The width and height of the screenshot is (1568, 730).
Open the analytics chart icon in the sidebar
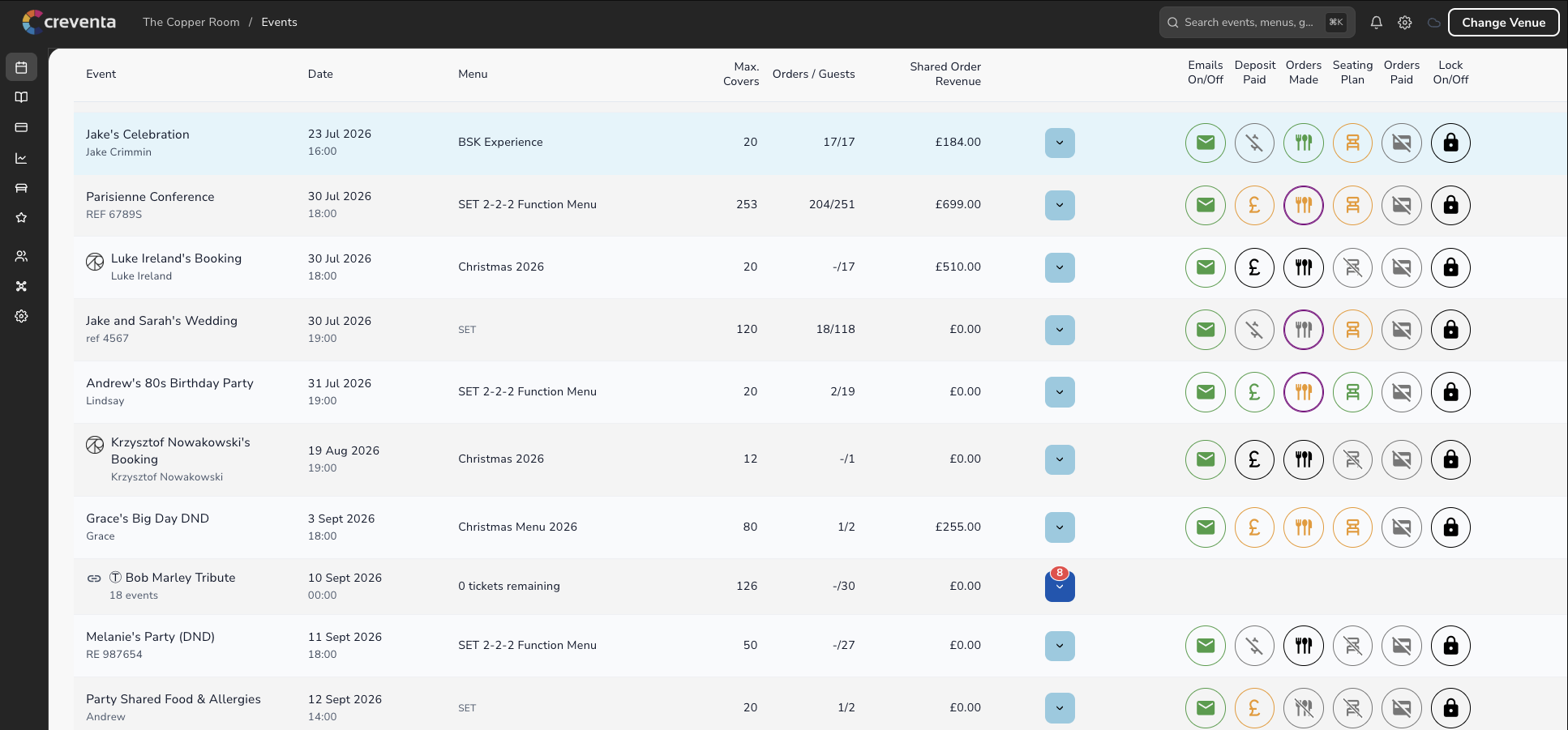21,158
